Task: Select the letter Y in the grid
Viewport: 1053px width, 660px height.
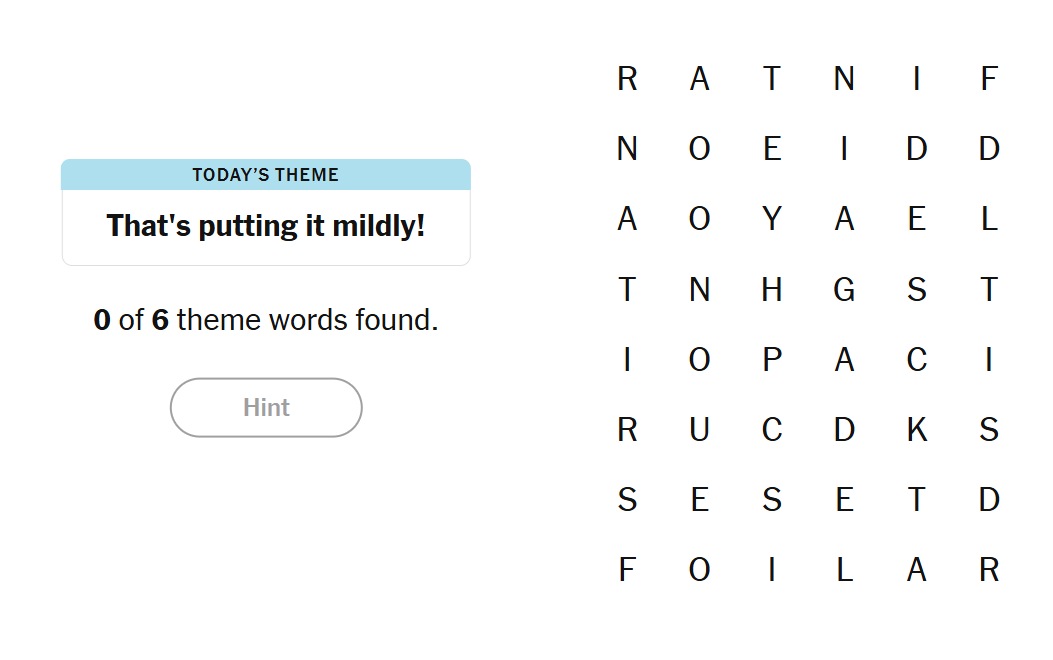Action: click(x=772, y=219)
